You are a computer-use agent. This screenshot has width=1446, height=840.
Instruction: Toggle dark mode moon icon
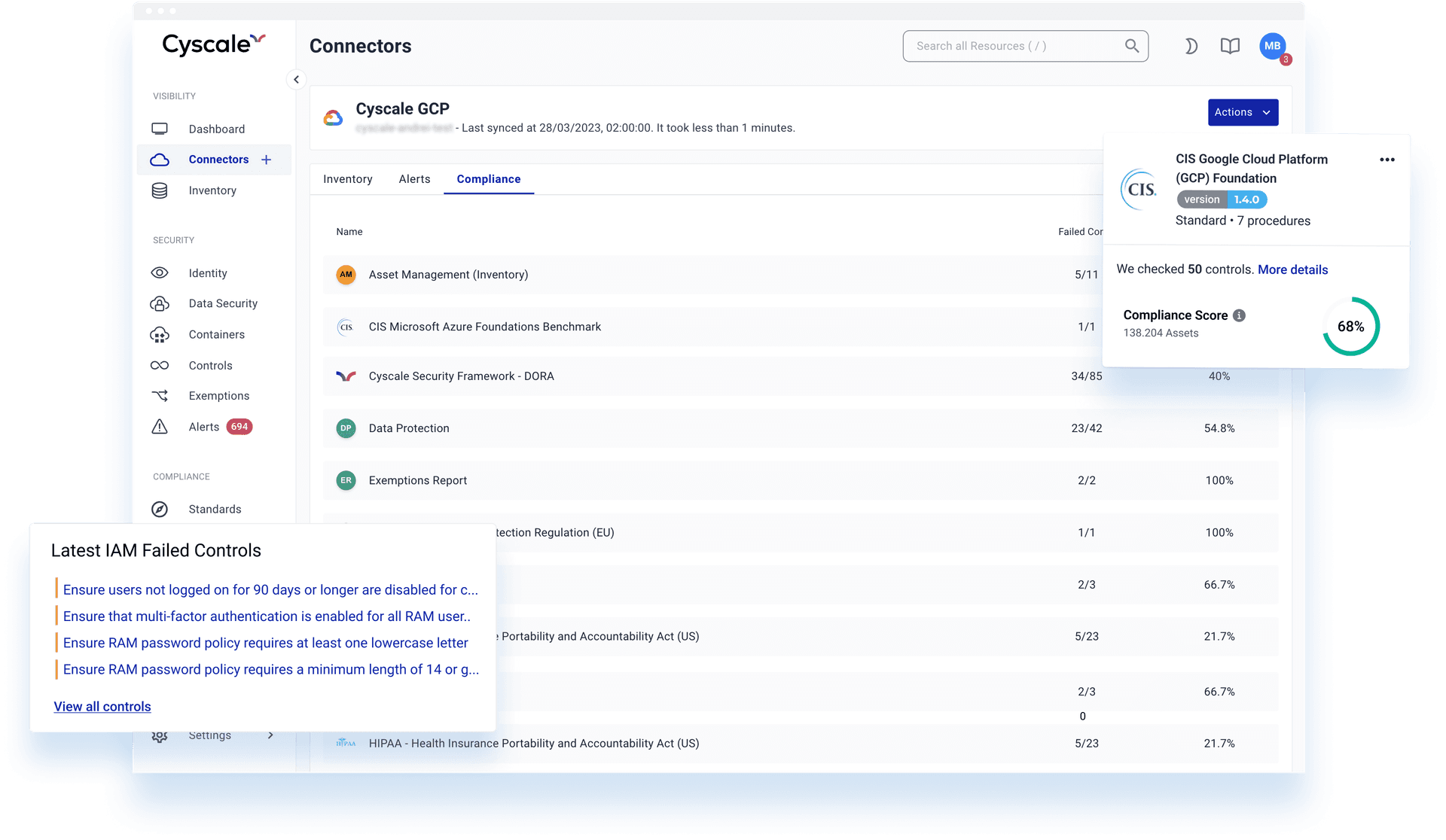click(1191, 47)
